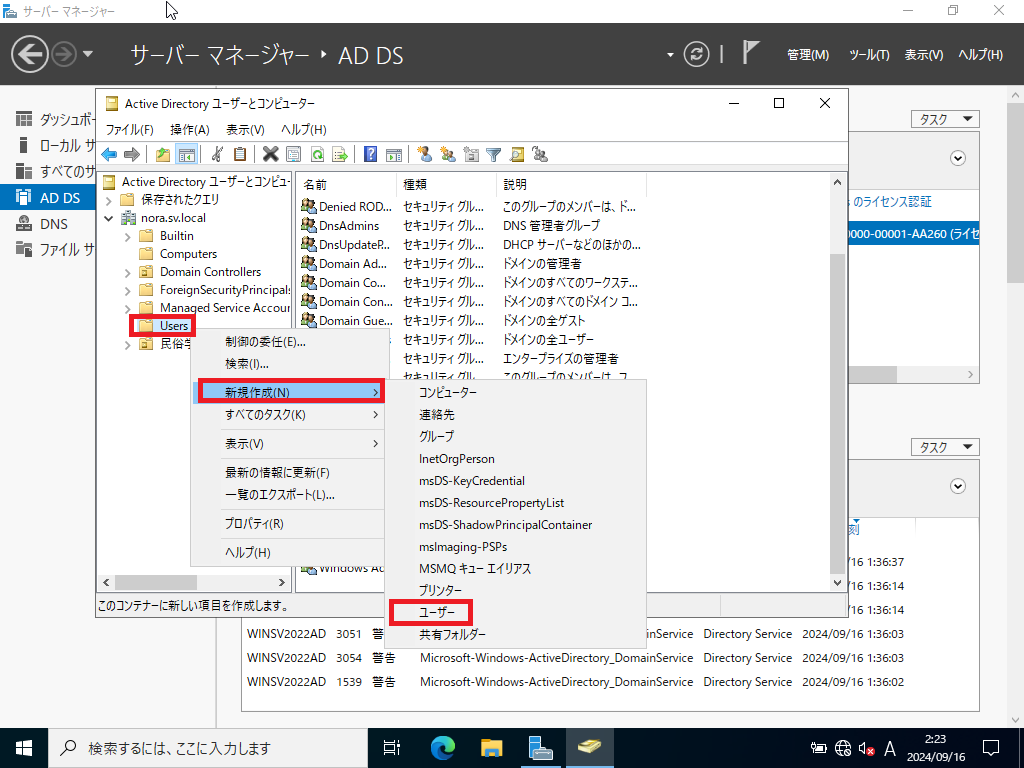Click the create new group toolbar icon

click(447, 154)
